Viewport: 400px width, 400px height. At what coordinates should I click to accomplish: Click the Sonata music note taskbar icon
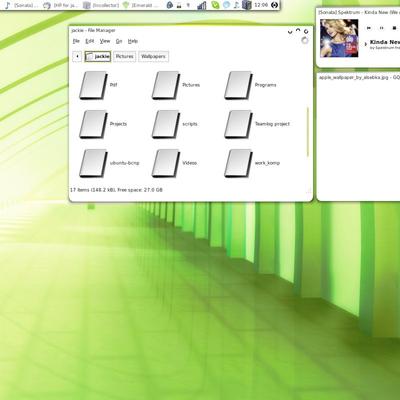[7, 5]
